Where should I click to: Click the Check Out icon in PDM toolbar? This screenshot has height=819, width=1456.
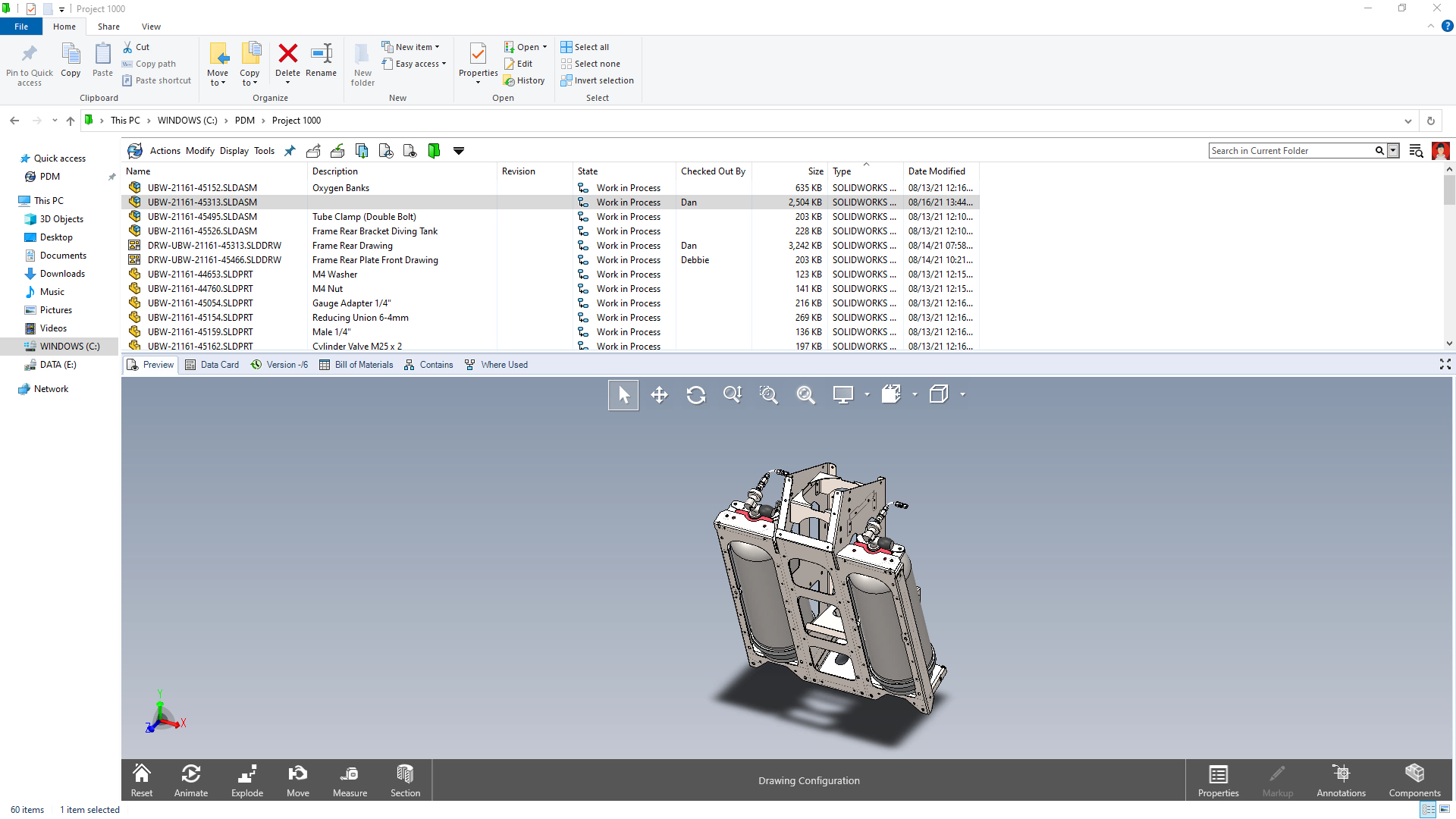tap(313, 150)
